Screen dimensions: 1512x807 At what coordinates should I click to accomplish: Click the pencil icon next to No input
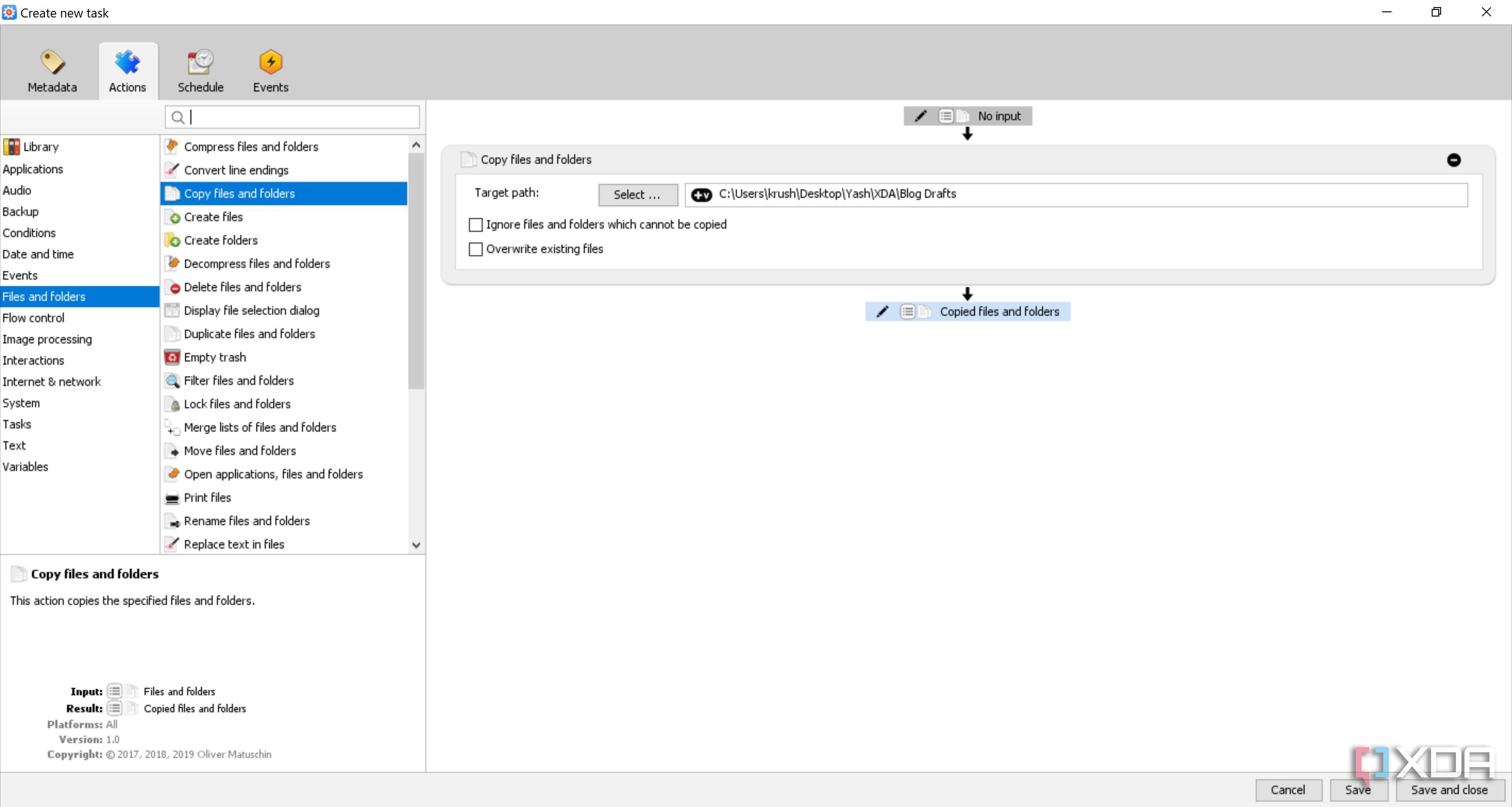920,116
